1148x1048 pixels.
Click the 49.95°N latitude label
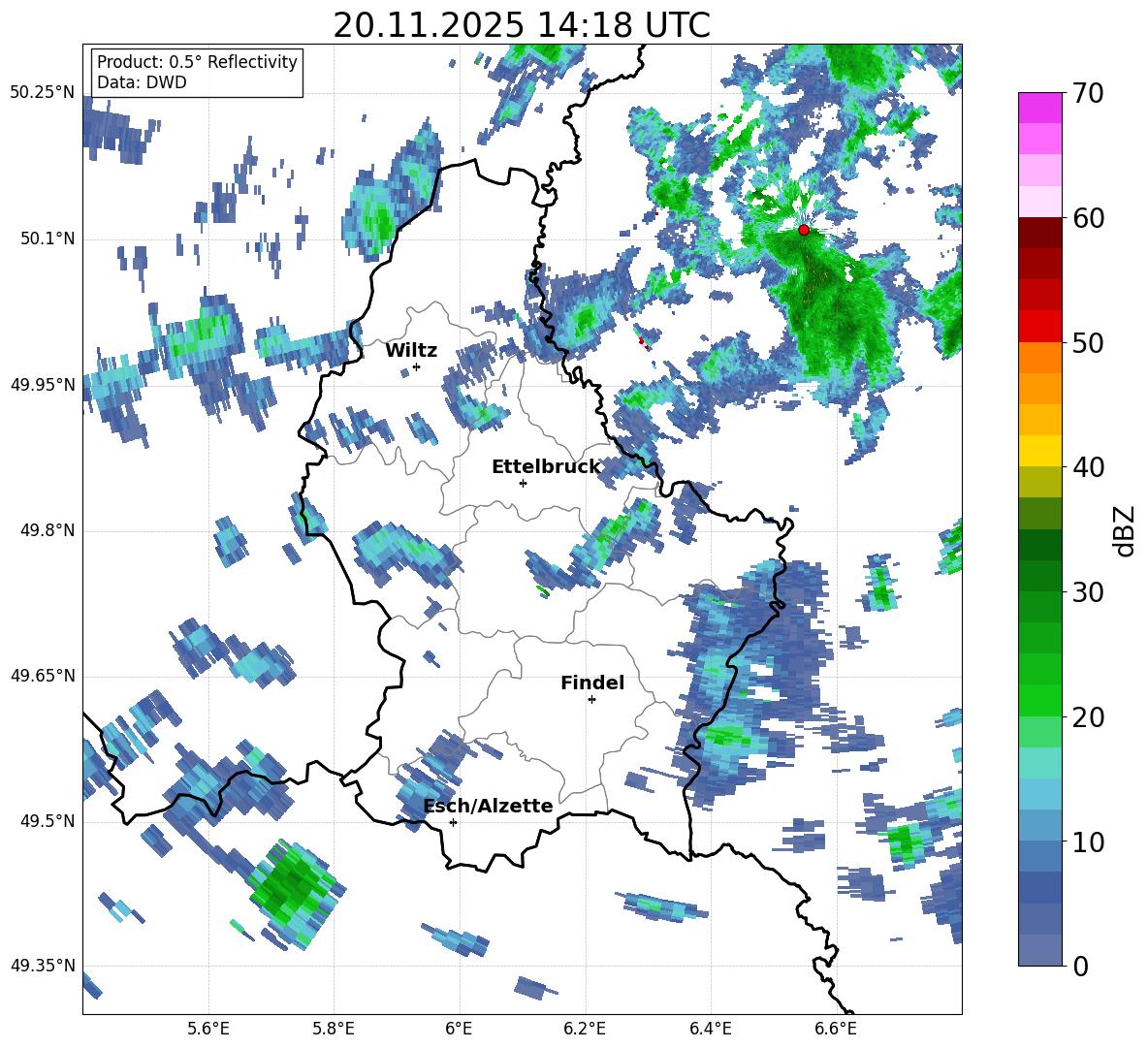coord(43,384)
